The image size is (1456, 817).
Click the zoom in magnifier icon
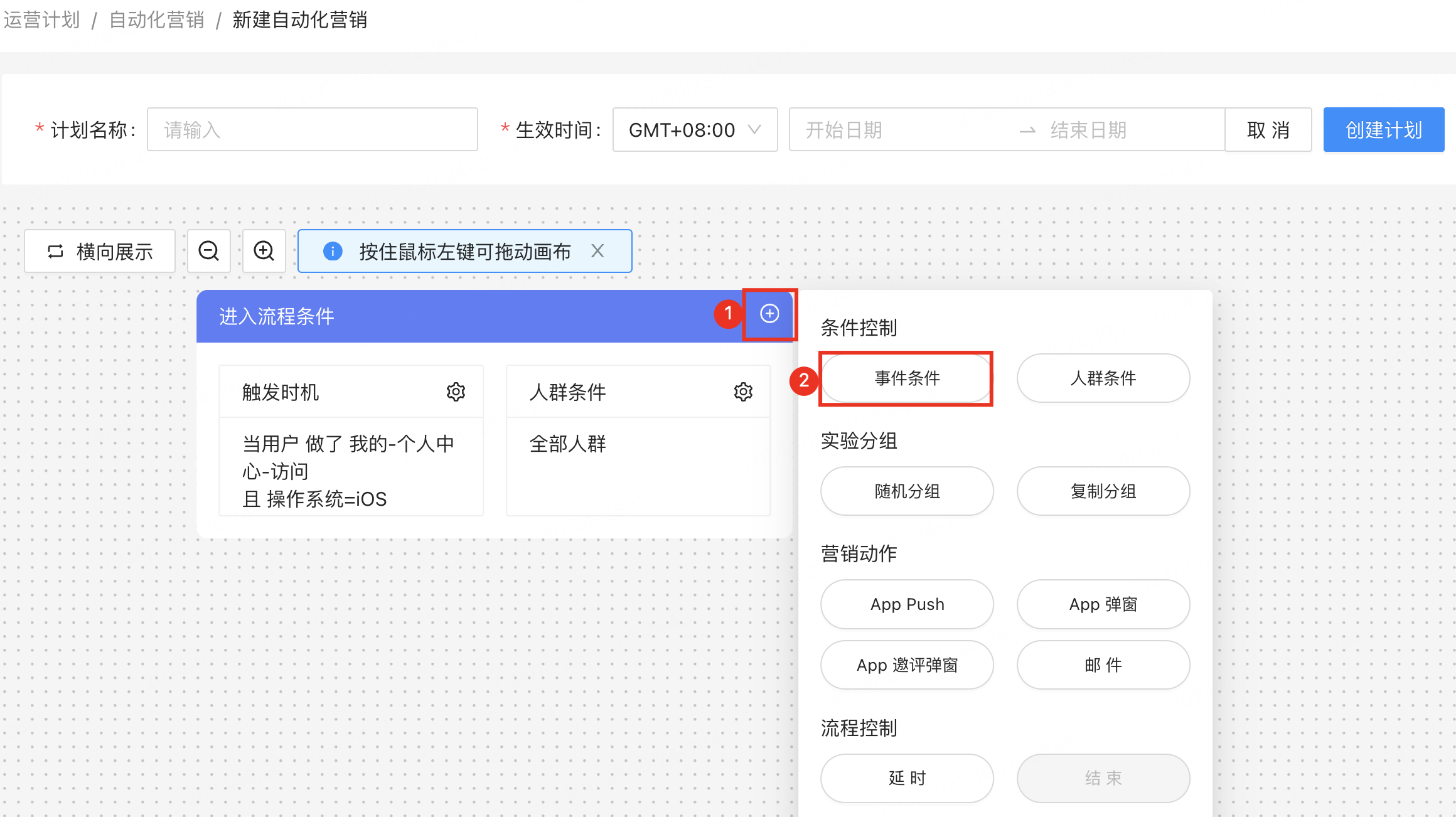[x=264, y=251]
